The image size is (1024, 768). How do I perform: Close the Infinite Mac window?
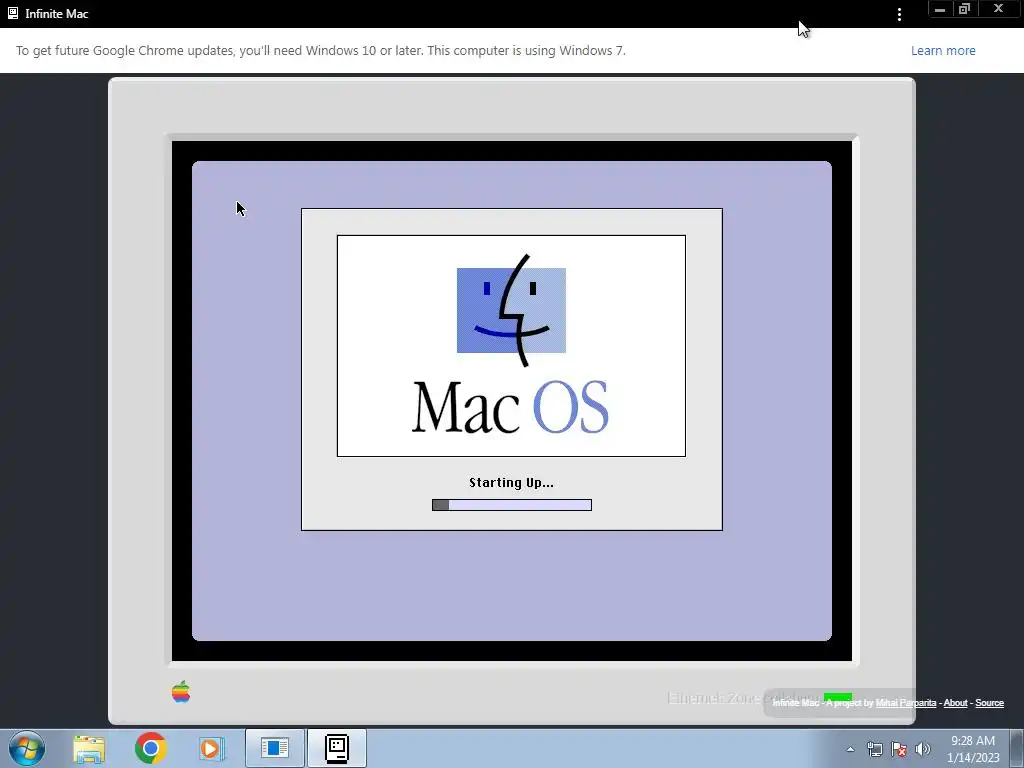998,9
